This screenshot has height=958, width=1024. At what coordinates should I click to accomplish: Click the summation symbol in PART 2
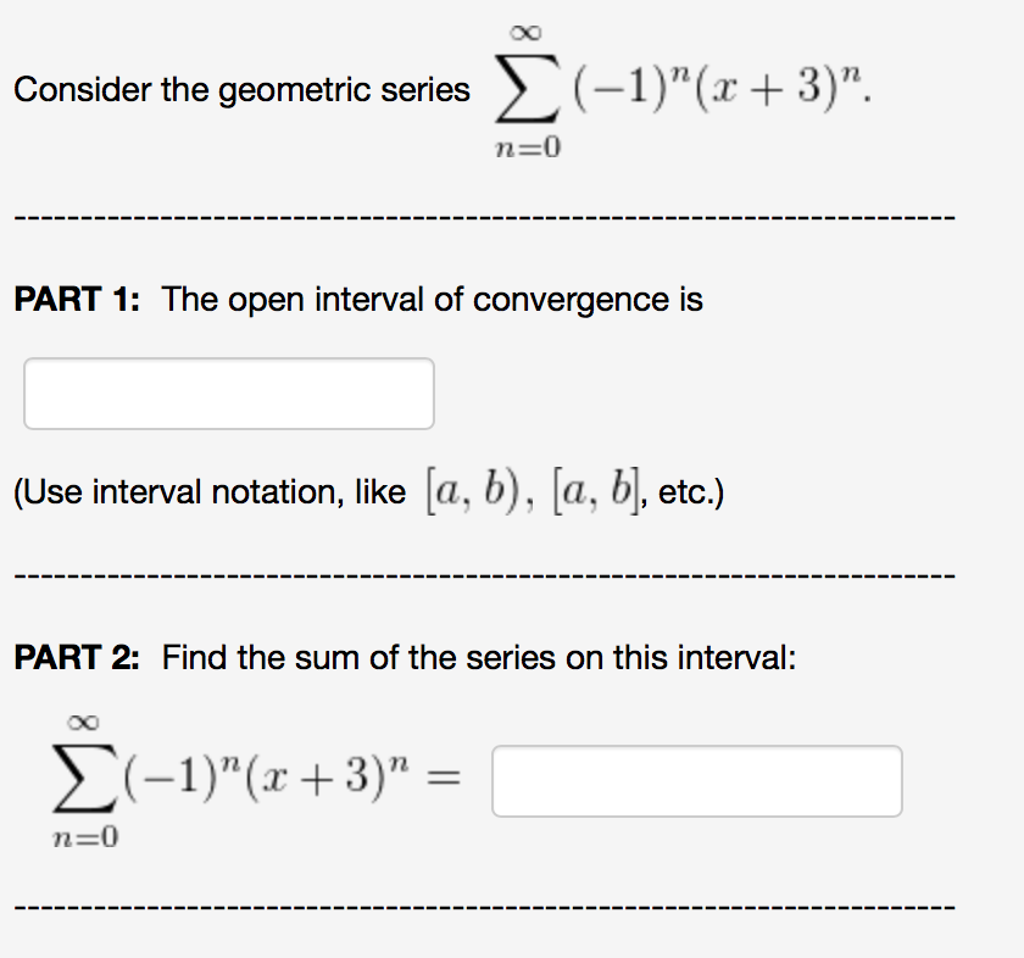[86, 778]
